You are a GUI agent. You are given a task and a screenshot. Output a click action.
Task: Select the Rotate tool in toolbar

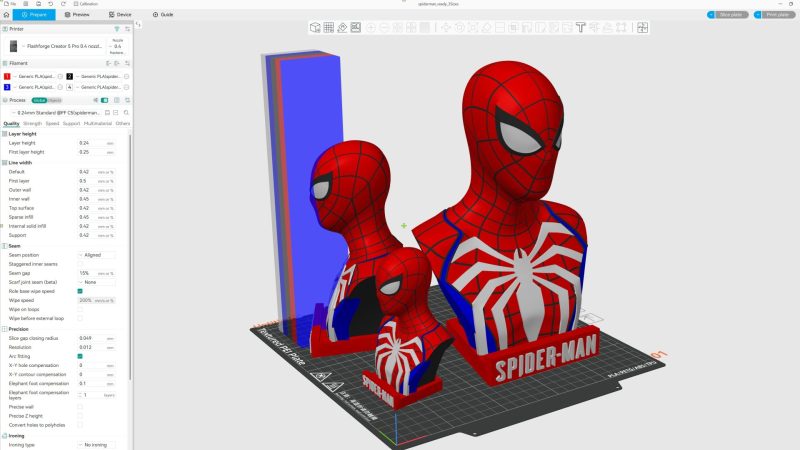(x=459, y=28)
